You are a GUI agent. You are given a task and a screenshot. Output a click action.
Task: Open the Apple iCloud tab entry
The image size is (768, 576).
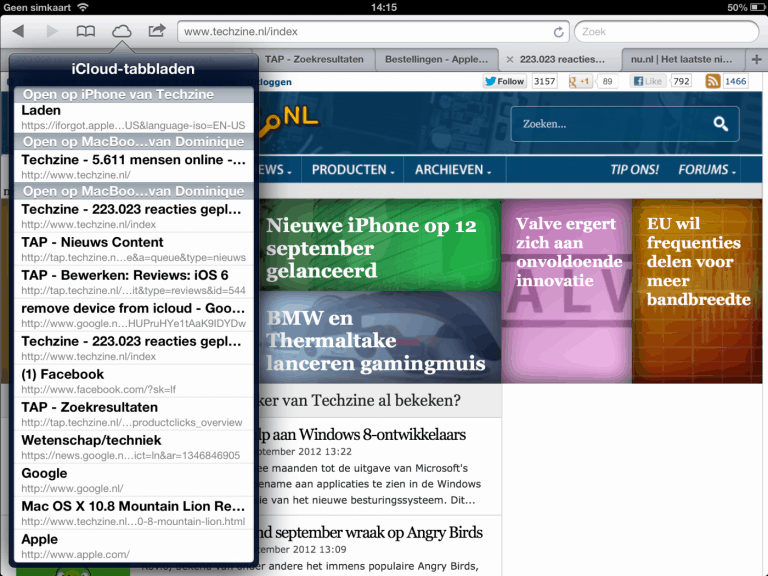134,546
